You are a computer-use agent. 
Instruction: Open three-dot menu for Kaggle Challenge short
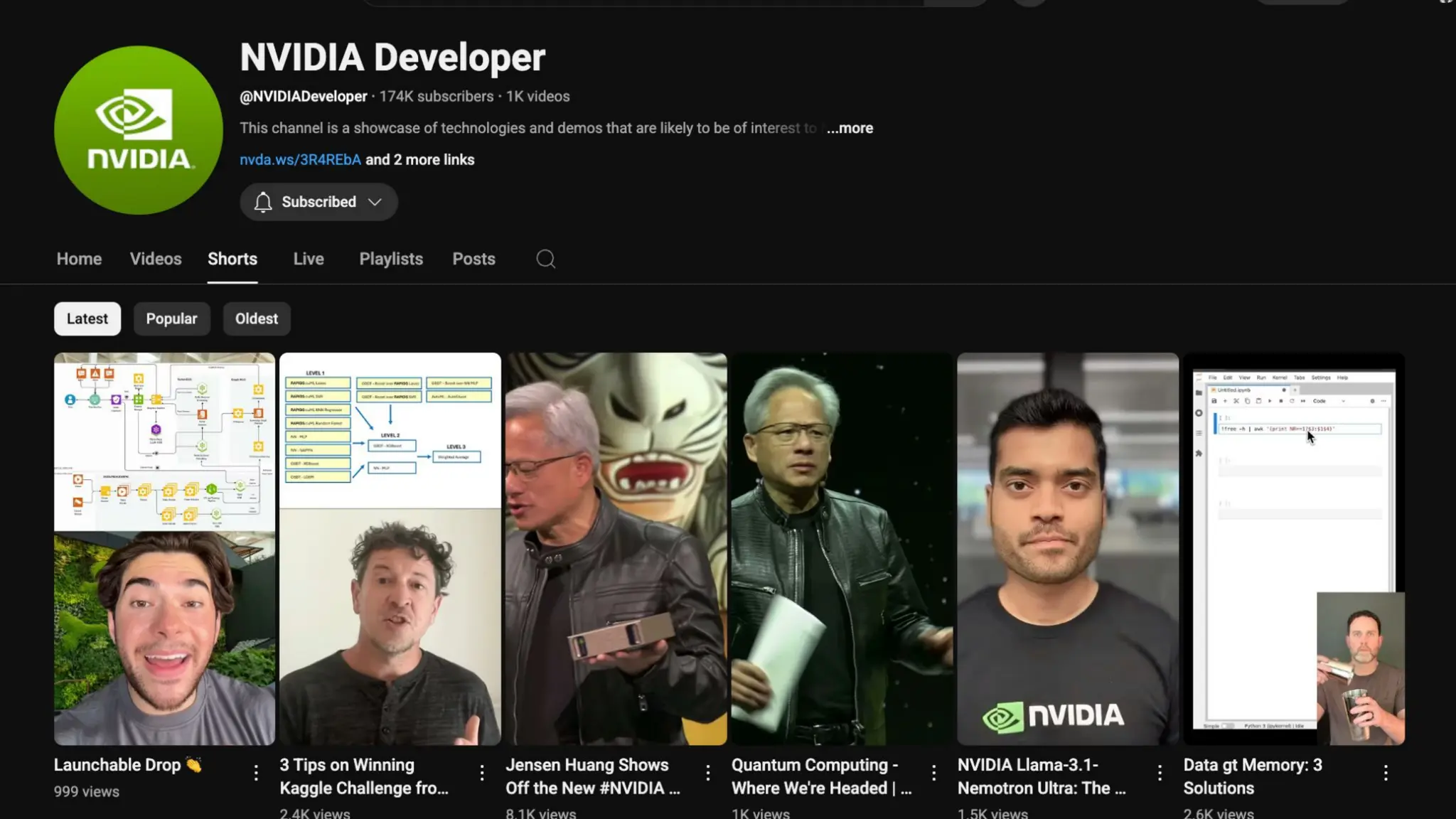pyautogui.click(x=482, y=773)
